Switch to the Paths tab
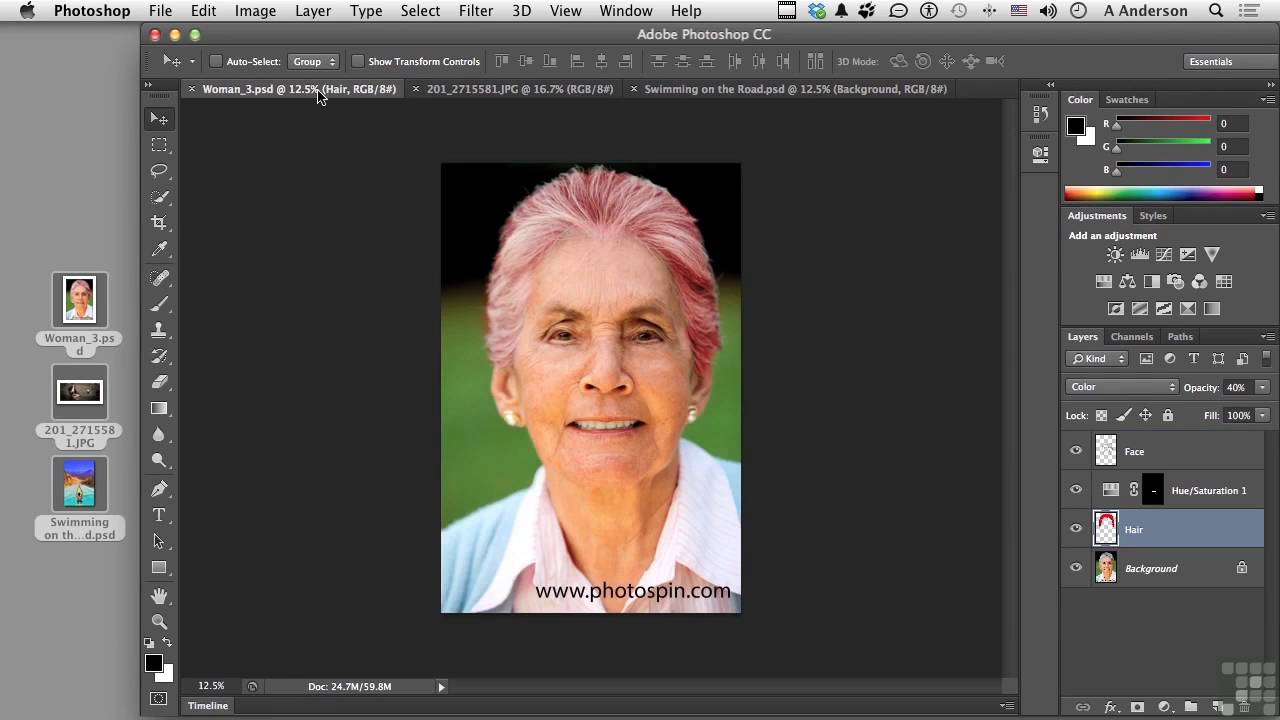Screen dimensions: 1280x720 [x=1180, y=337]
